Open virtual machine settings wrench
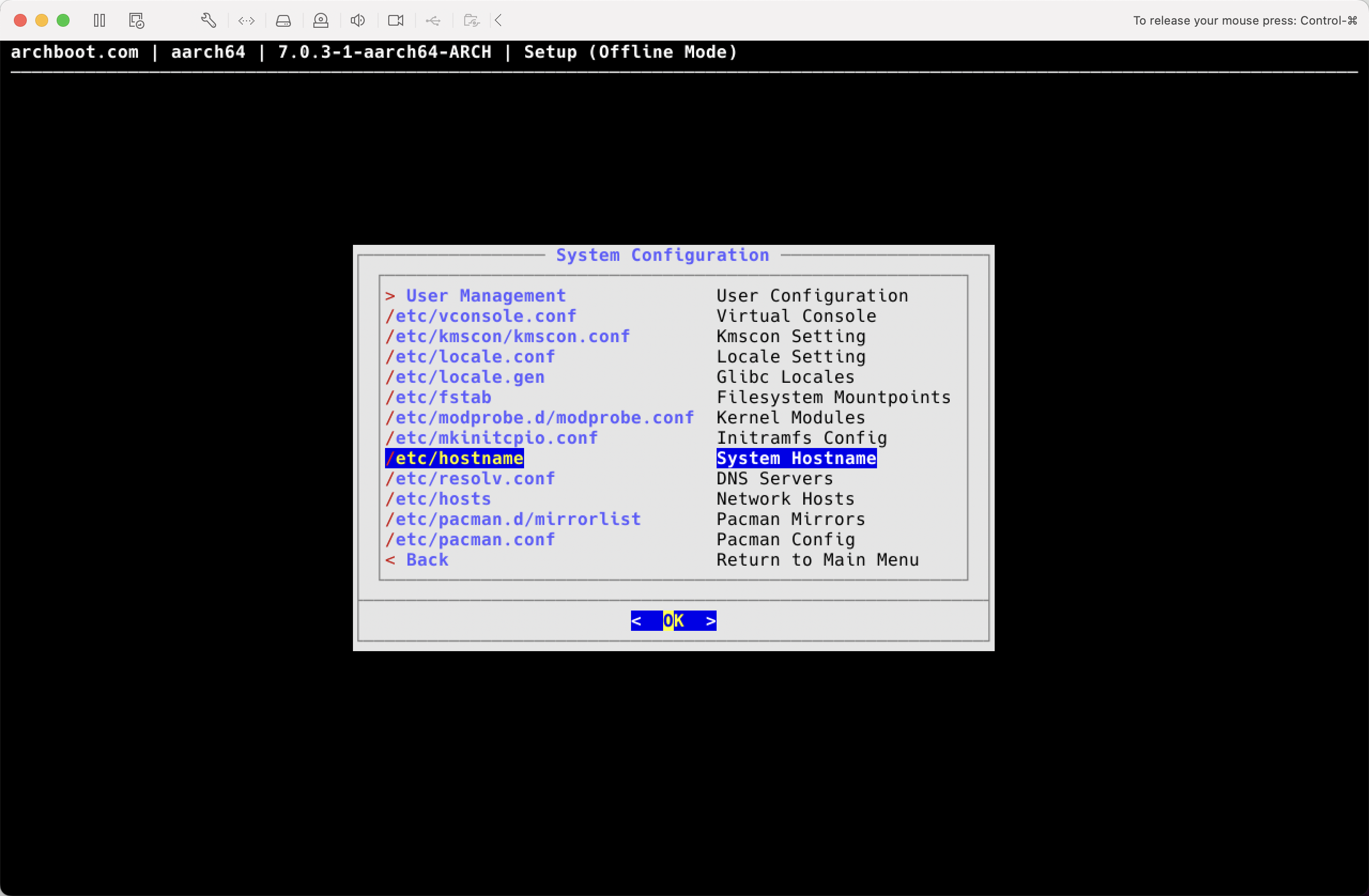The width and height of the screenshot is (1369, 896). 209,21
